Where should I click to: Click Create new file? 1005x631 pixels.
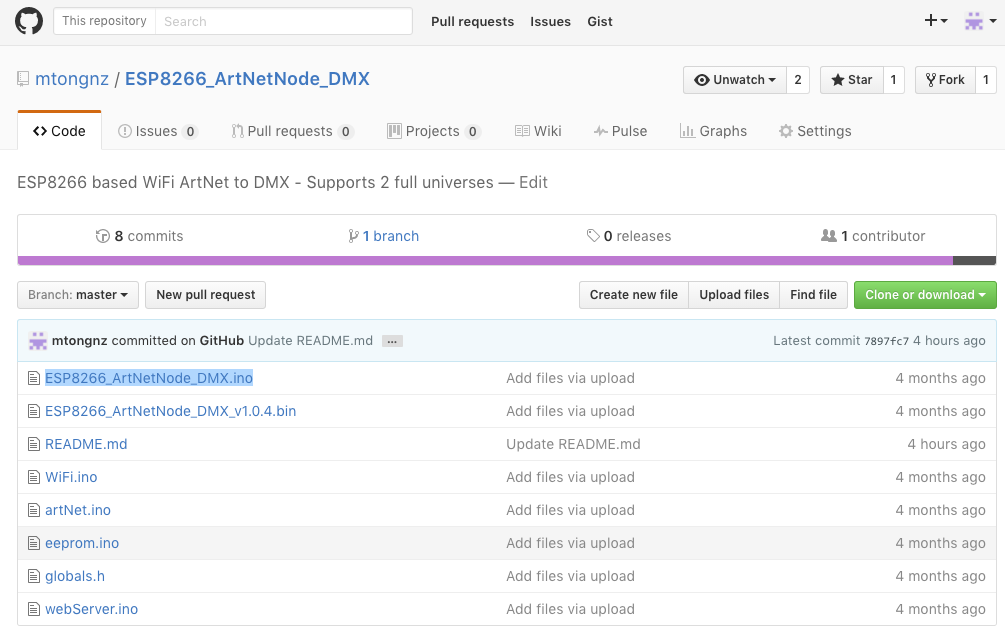tap(634, 295)
